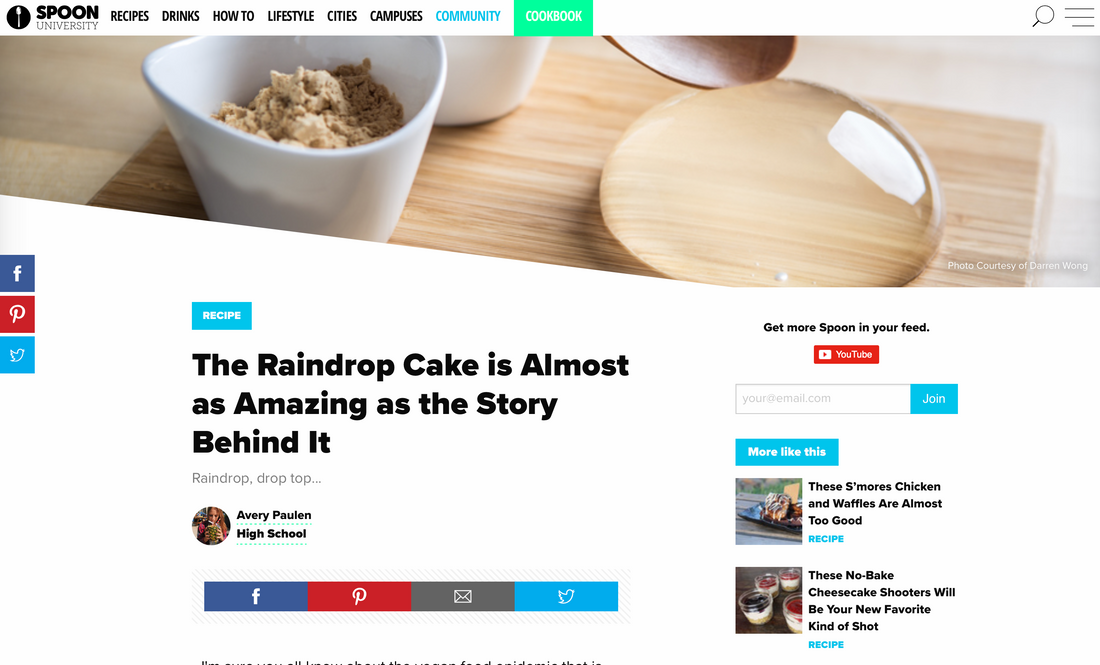Open the Cookbook tab
This screenshot has height=665, width=1100.
[x=553, y=17]
